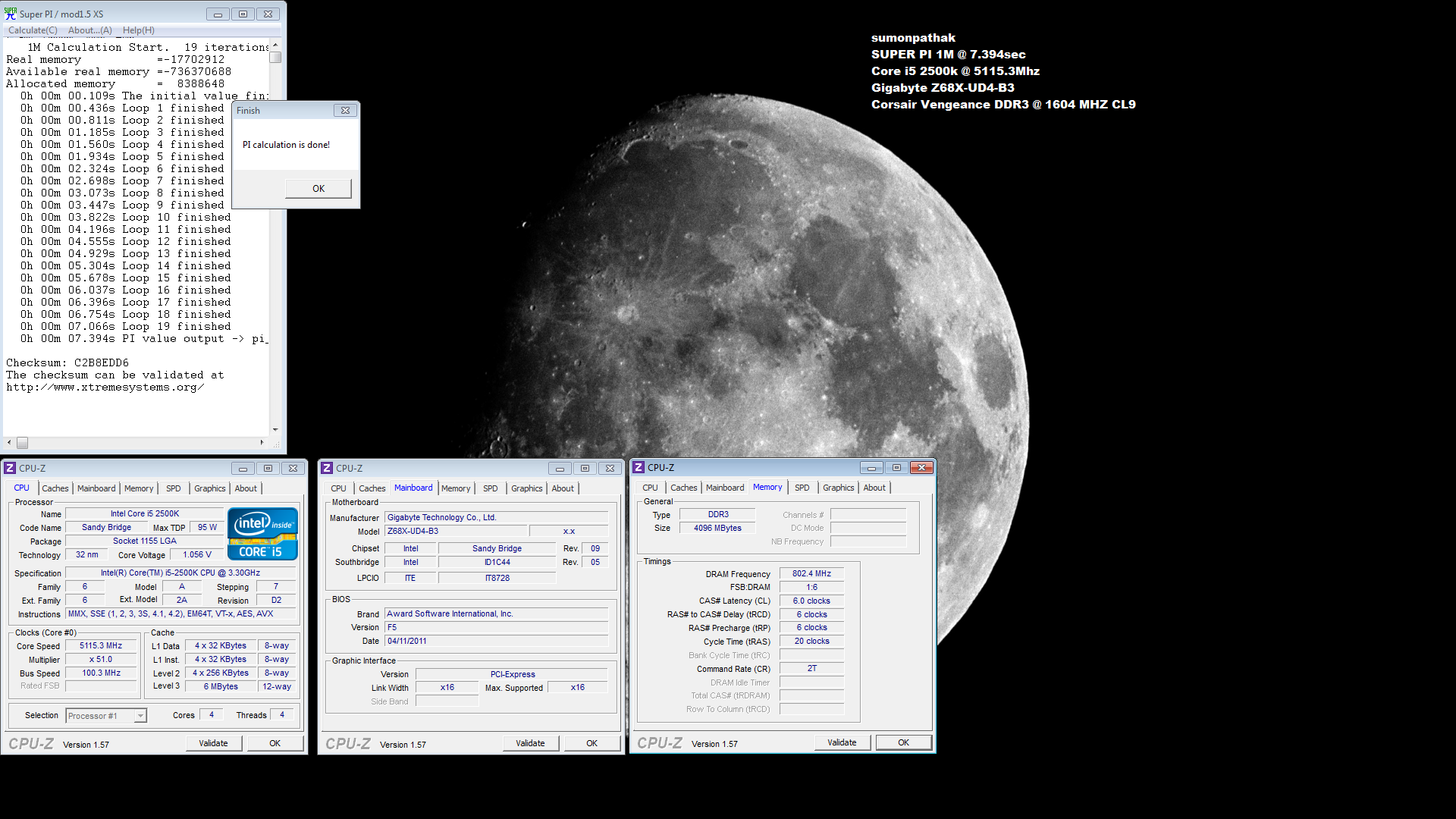The width and height of the screenshot is (1456, 819).
Task: Click the Bus Speed value 100.3 MHz
Action: [x=101, y=673]
